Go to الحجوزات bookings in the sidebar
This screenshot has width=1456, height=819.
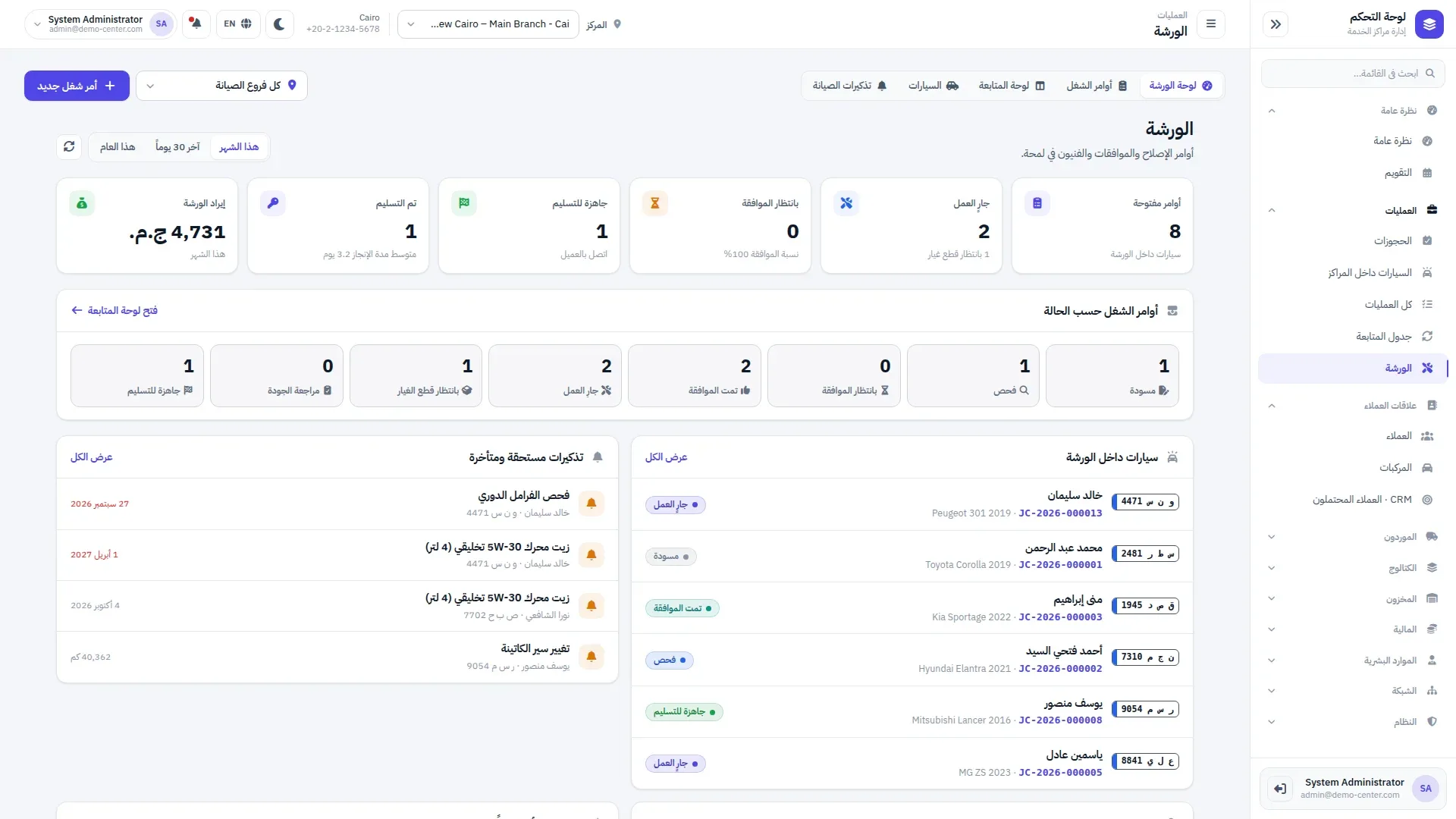click(x=1354, y=241)
